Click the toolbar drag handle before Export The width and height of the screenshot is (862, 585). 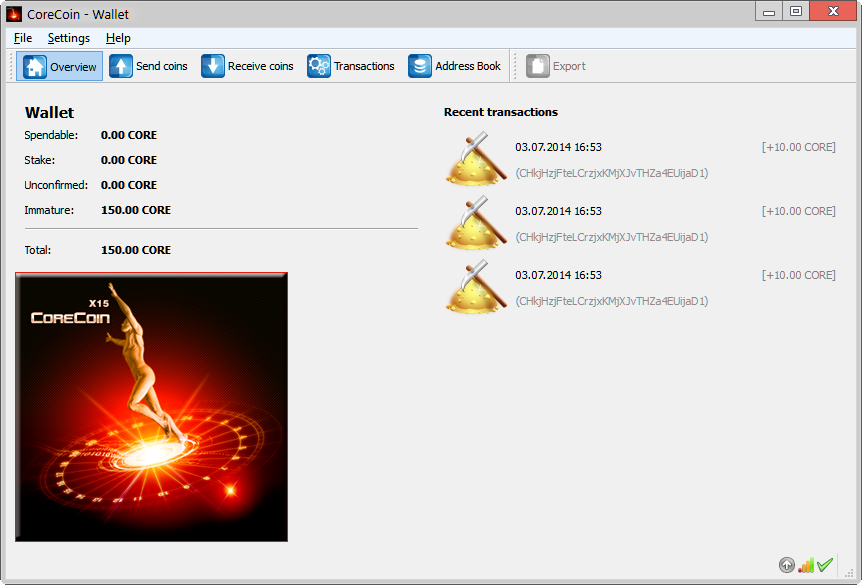515,67
